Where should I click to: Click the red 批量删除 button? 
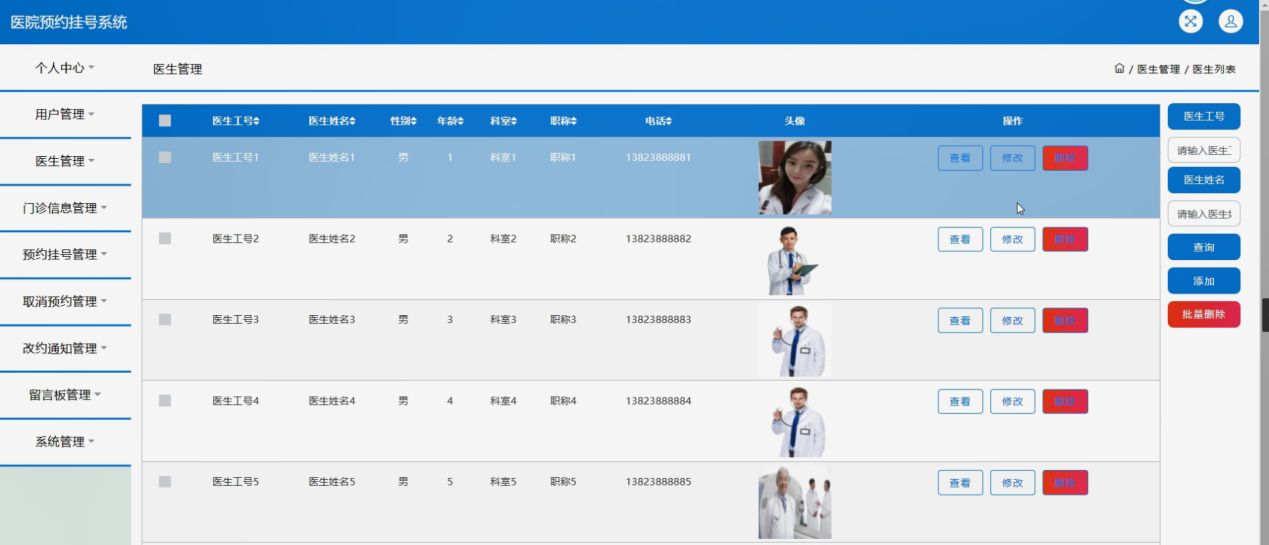coord(1204,314)
